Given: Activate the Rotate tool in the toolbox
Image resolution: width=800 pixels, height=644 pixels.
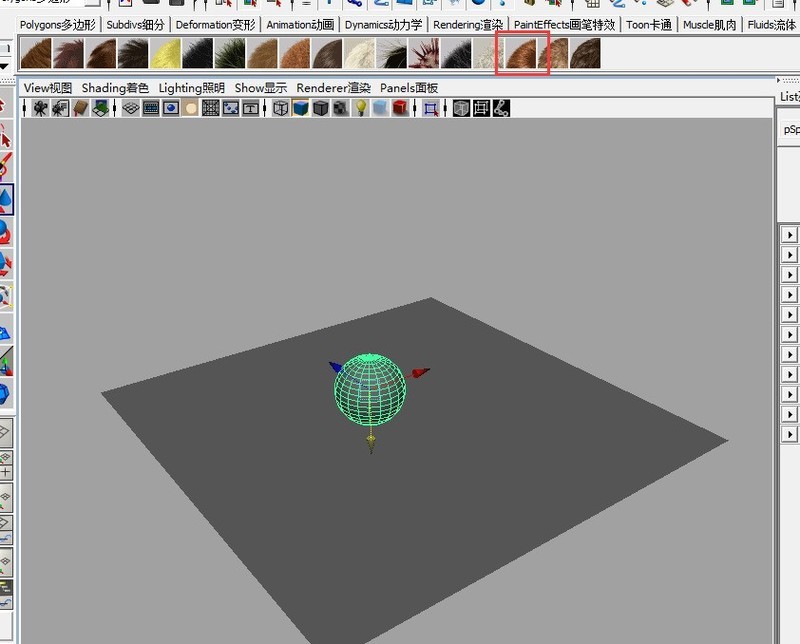Looking at the screenshot, I should click(x=6, y=232).
